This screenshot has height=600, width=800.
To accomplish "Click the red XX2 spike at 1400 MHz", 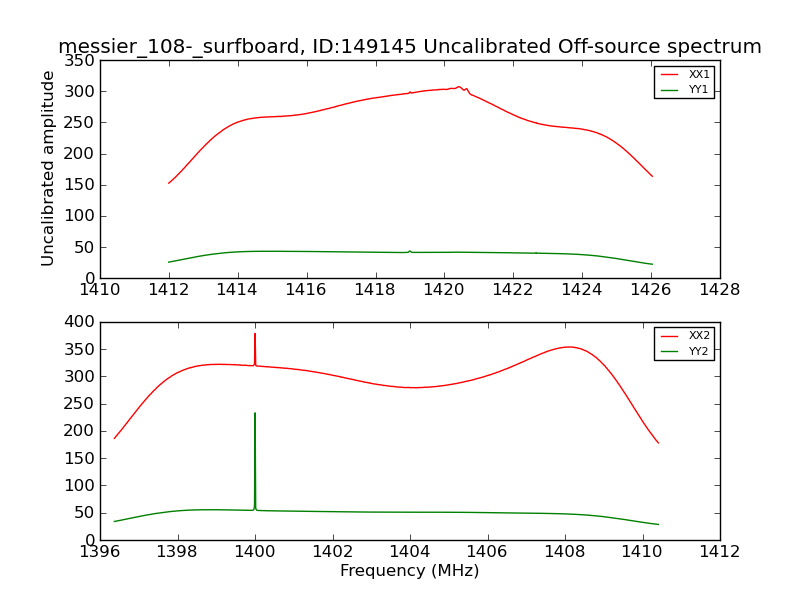I will (255, 349).
